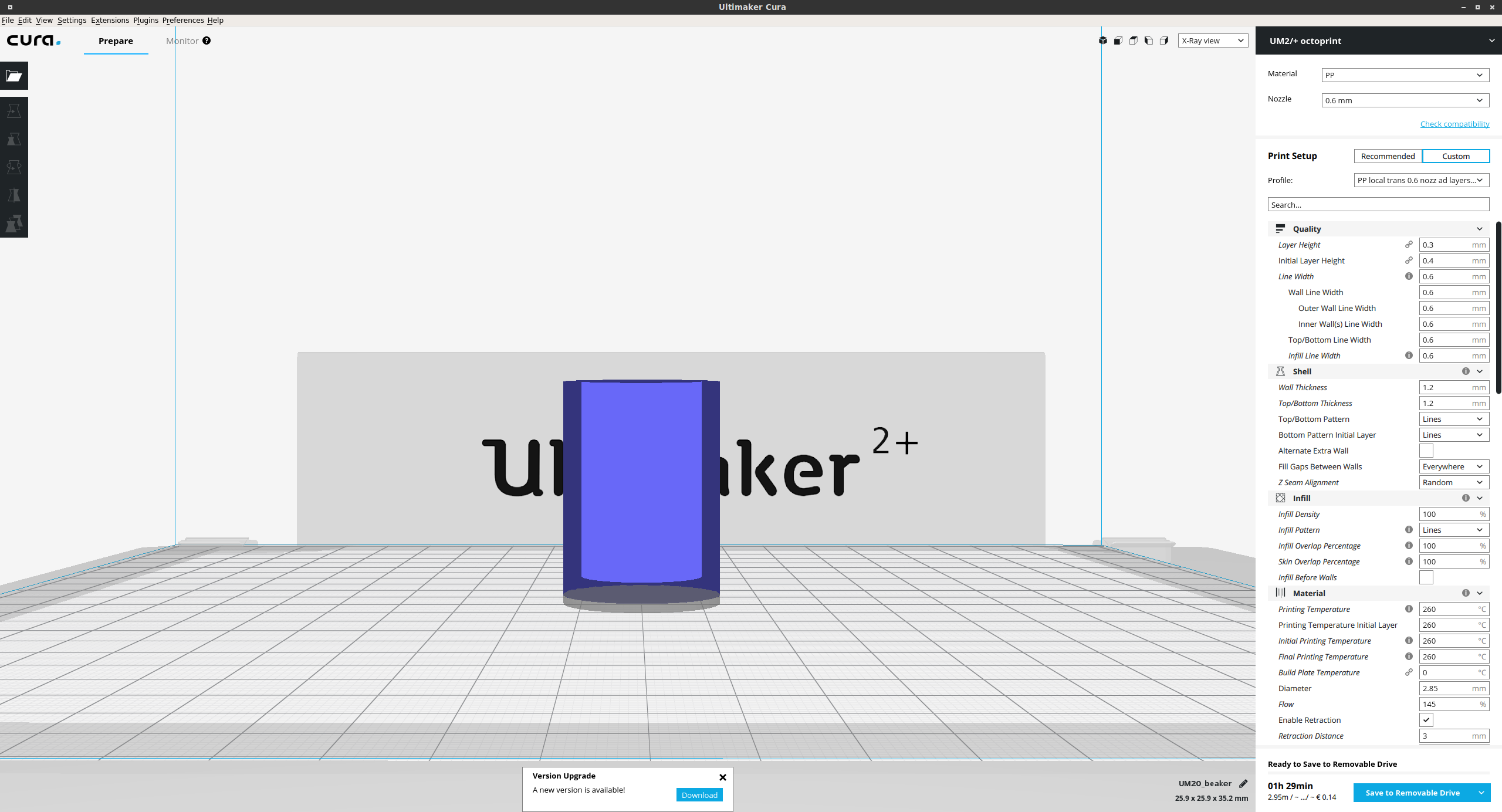Enable the Alternate Extra Wall checkbox
Viewport: 1502px width, 812px height.
(x=1426, y=450)
